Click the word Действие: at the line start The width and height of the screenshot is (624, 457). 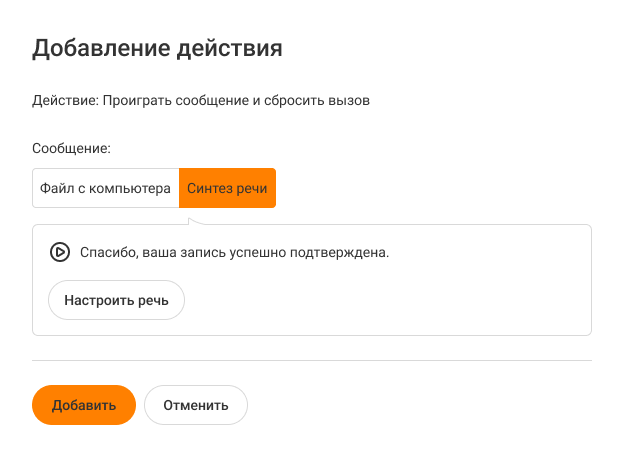point(64,101)
